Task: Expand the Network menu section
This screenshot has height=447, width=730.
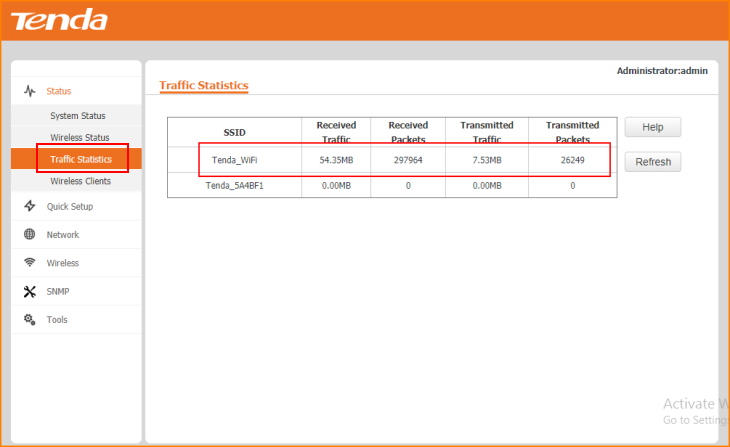Action: pos(62,234)
